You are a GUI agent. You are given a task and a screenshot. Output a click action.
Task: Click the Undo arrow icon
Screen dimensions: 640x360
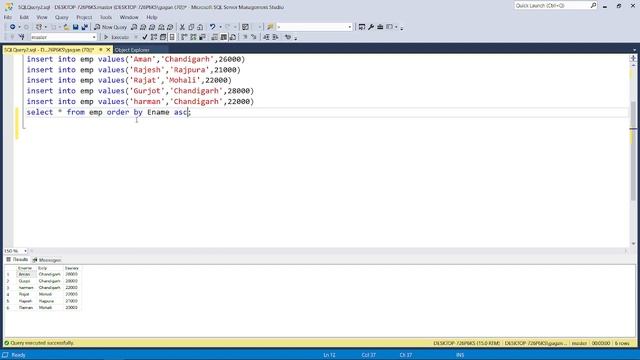coord(212,27)
